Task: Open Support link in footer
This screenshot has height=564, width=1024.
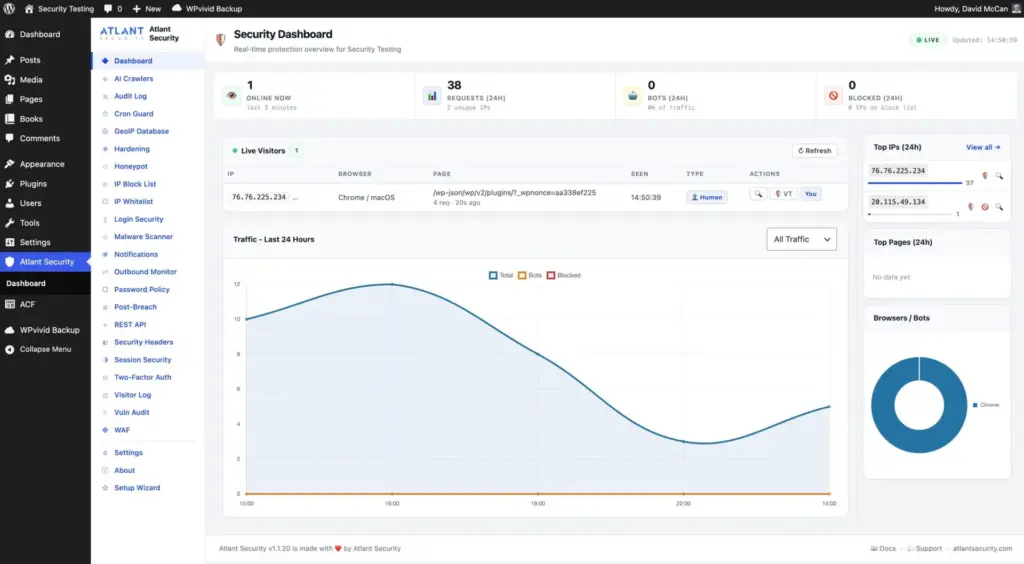Action: [925, 548]
